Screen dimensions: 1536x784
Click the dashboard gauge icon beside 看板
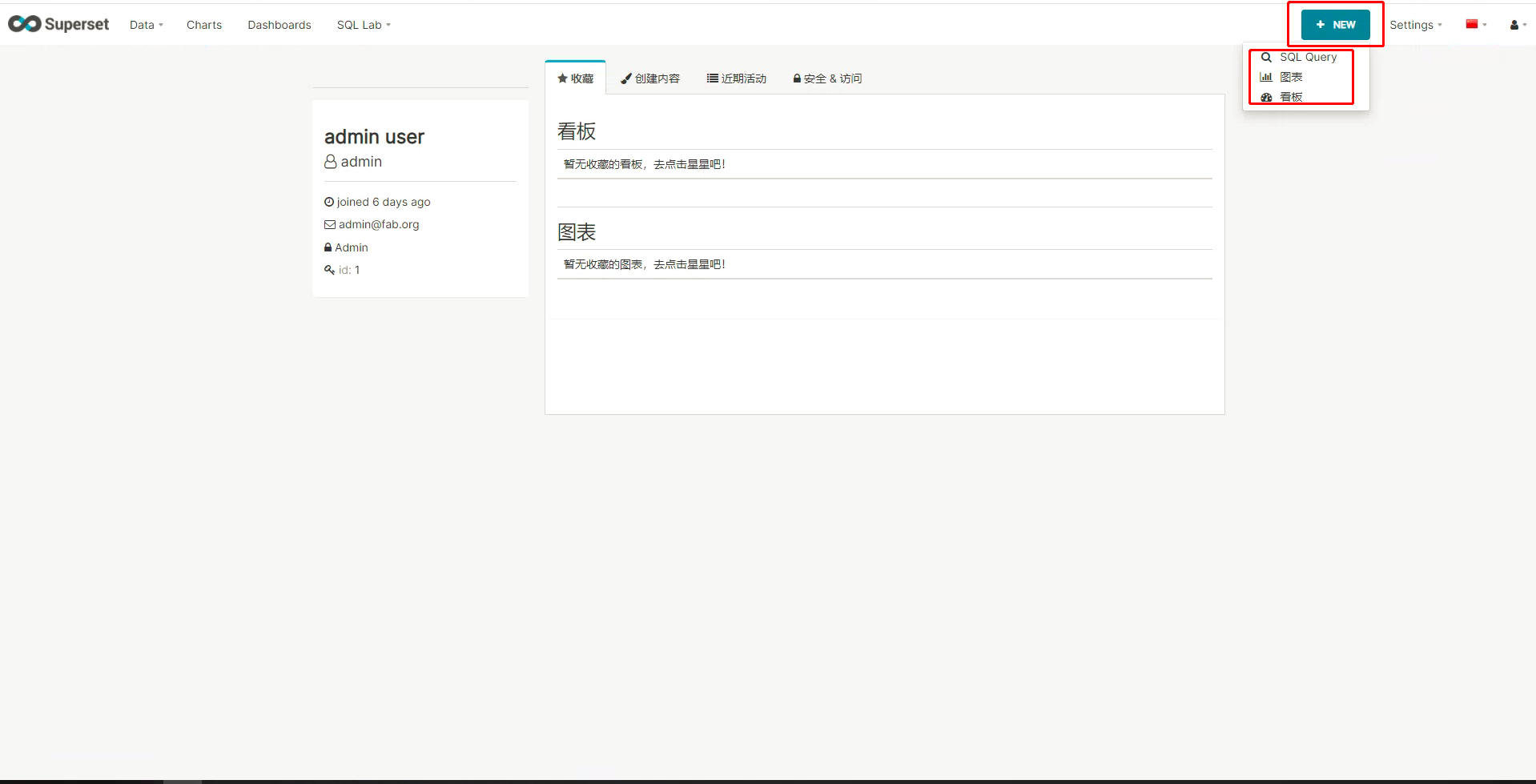[x=1266, y=97]
